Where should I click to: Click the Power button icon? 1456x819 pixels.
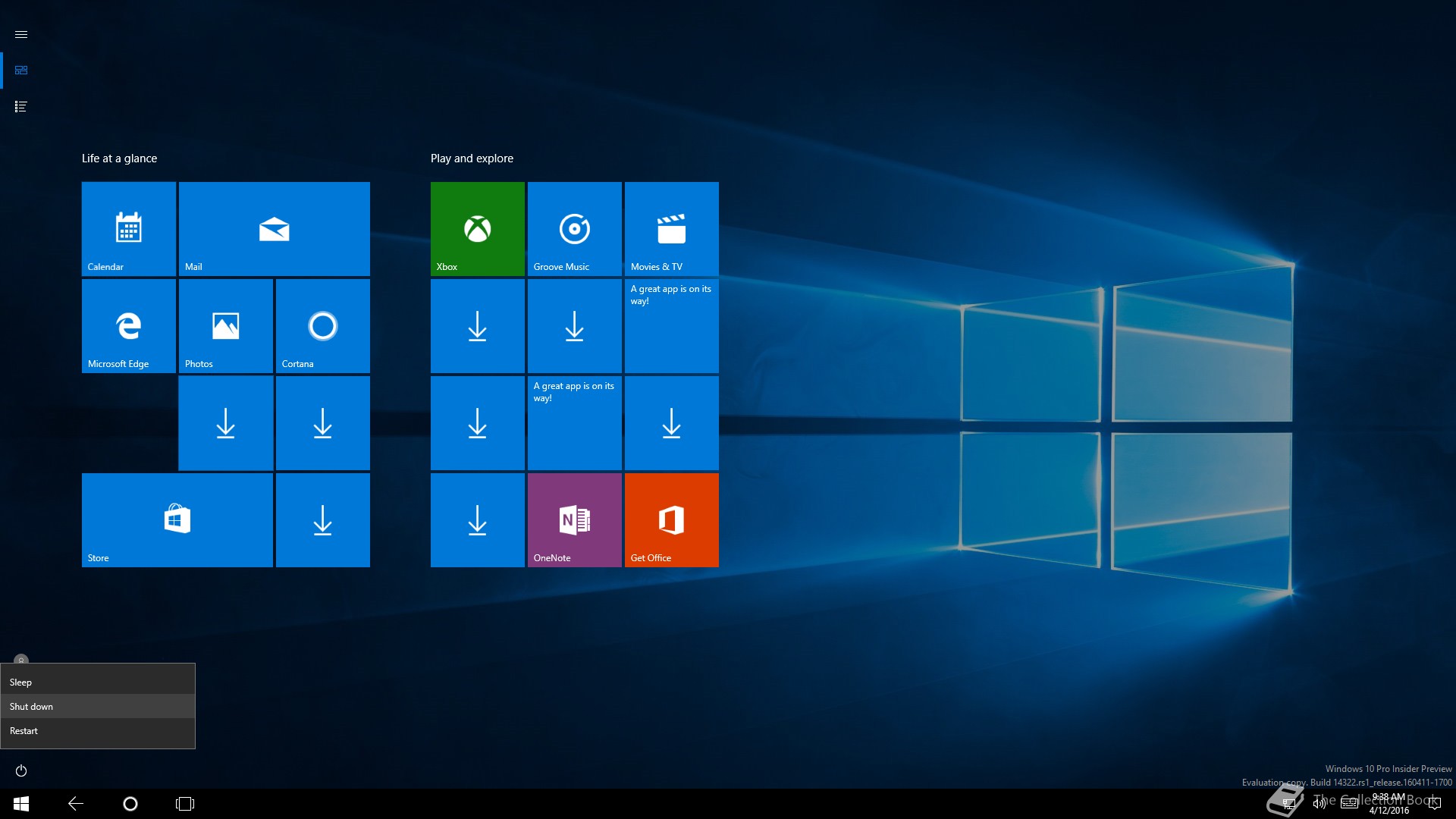[x=21, y=770]
